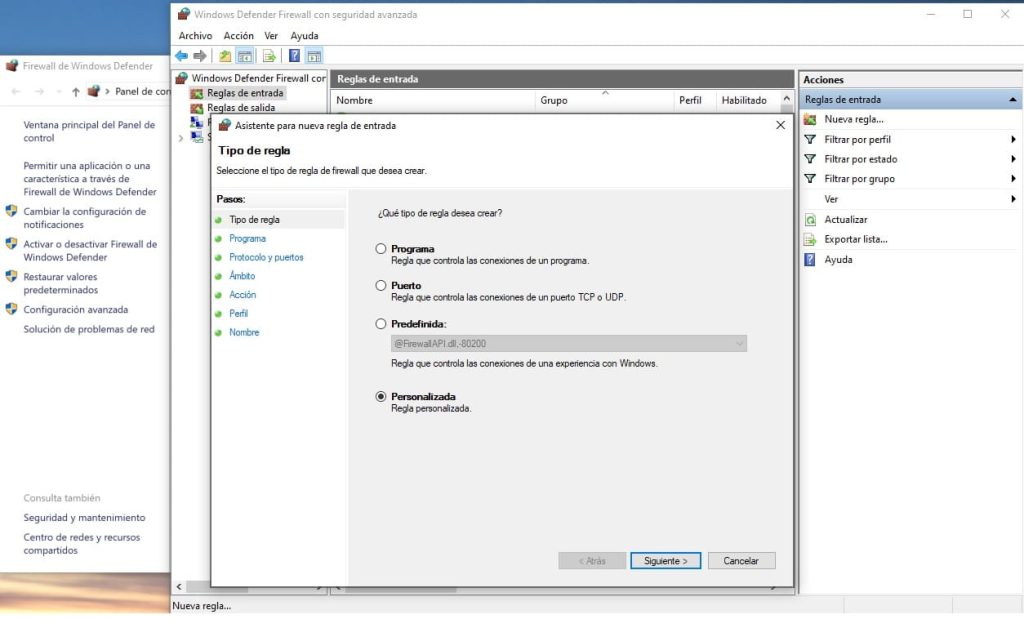Viewport: 1024px width, 619px height.
Task: Expand the Filtrar por perfil submenu arrow
Action: [1013, 139]
